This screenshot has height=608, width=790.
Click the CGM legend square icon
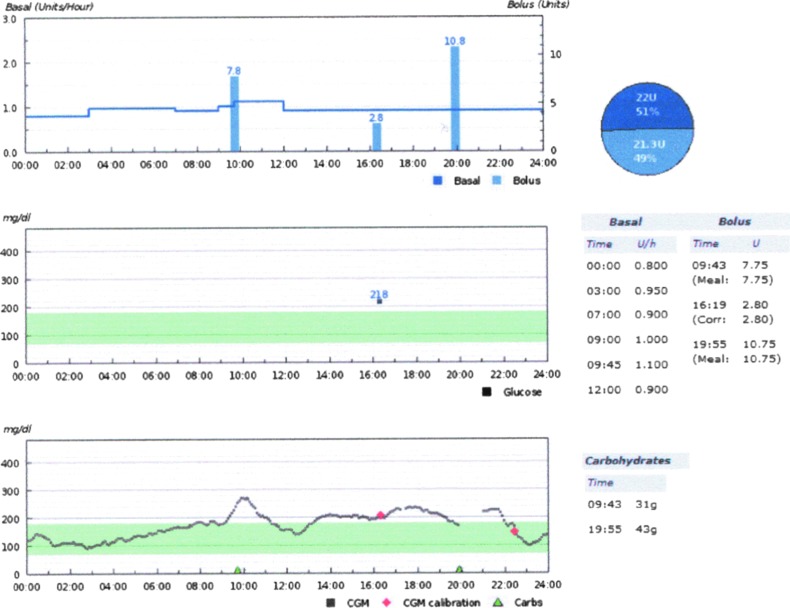pos(331,602)
